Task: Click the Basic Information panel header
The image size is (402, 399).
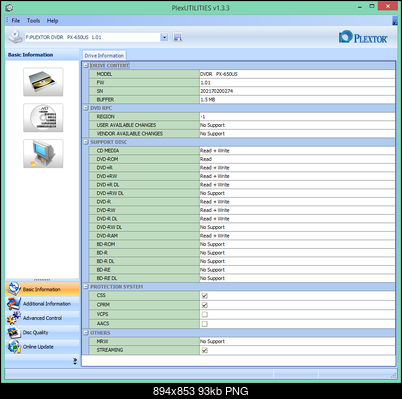Action: click(42, 55)
